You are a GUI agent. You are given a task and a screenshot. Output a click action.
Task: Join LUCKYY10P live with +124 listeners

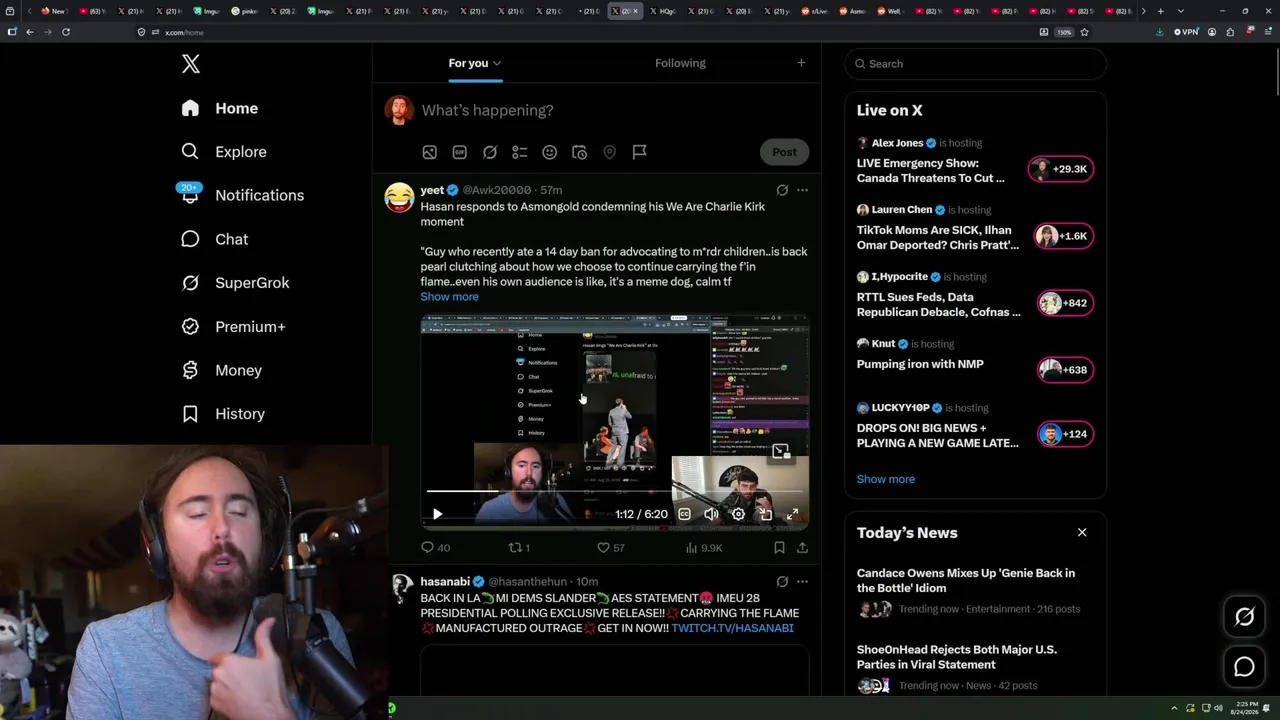[1064, 434]
